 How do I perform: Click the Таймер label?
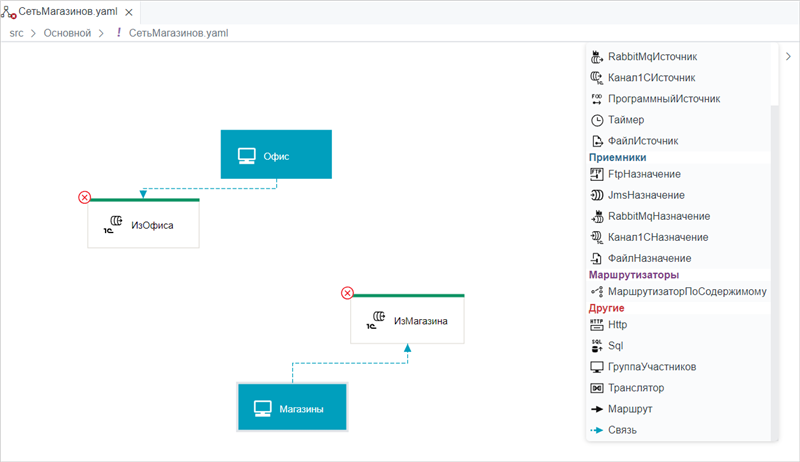[626, 120]
